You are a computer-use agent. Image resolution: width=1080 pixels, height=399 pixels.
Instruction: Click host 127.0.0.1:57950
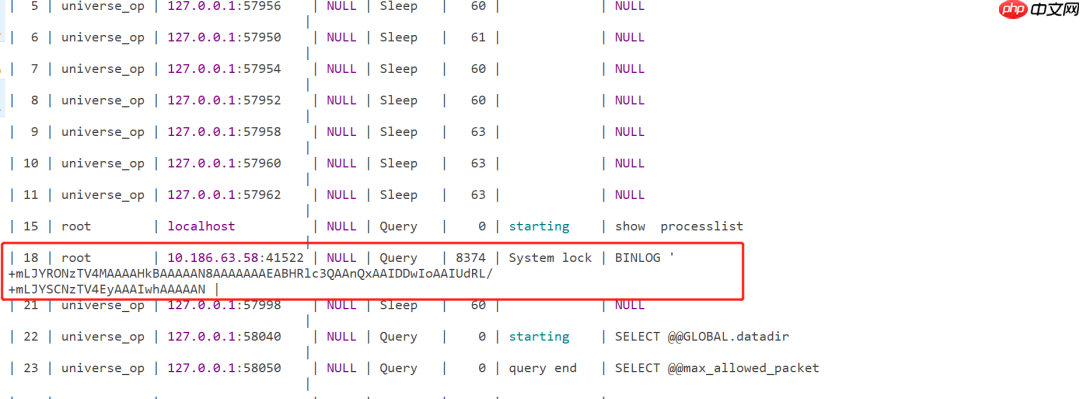(225, 37)
